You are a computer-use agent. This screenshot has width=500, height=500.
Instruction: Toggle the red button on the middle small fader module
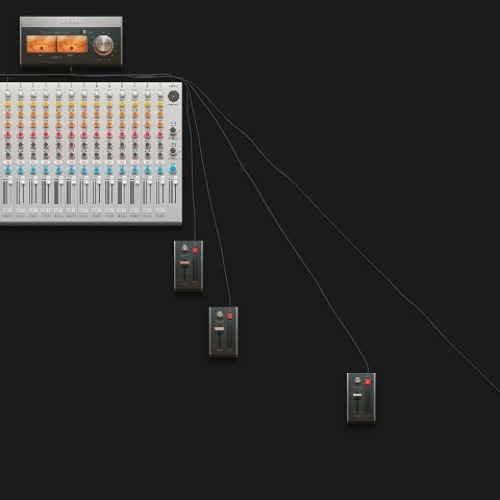[x=230, y=316]
